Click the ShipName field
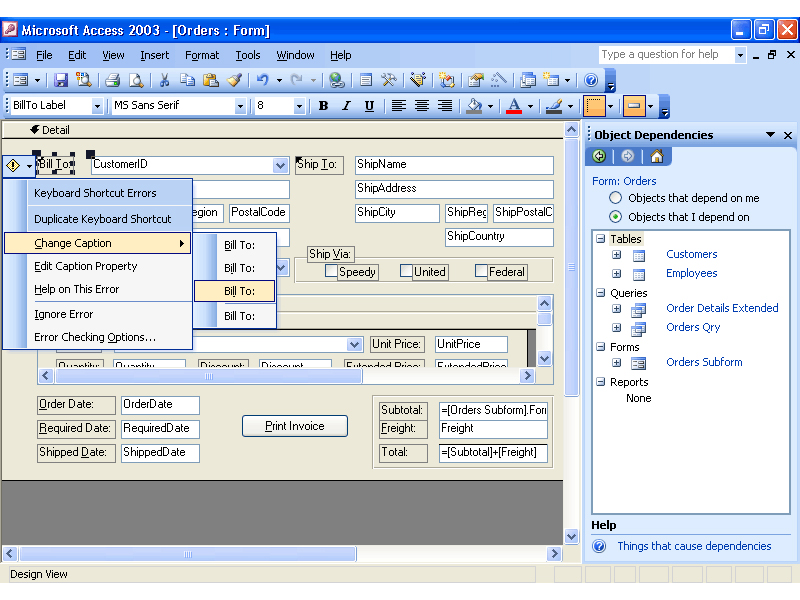 (454, 165)
